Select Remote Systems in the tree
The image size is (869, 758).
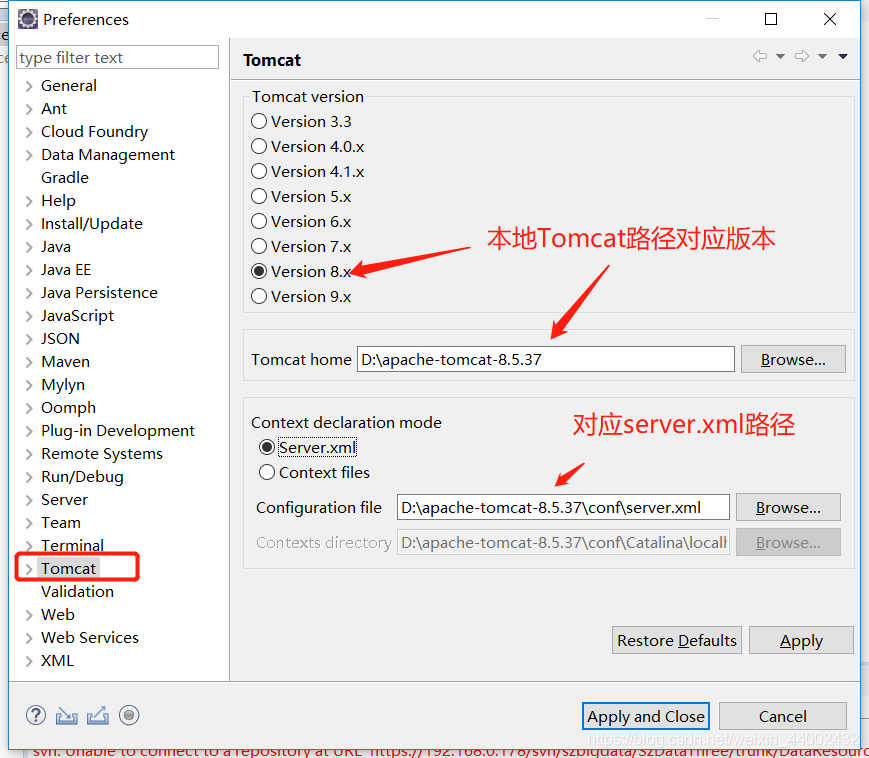(x=102, y=454)
